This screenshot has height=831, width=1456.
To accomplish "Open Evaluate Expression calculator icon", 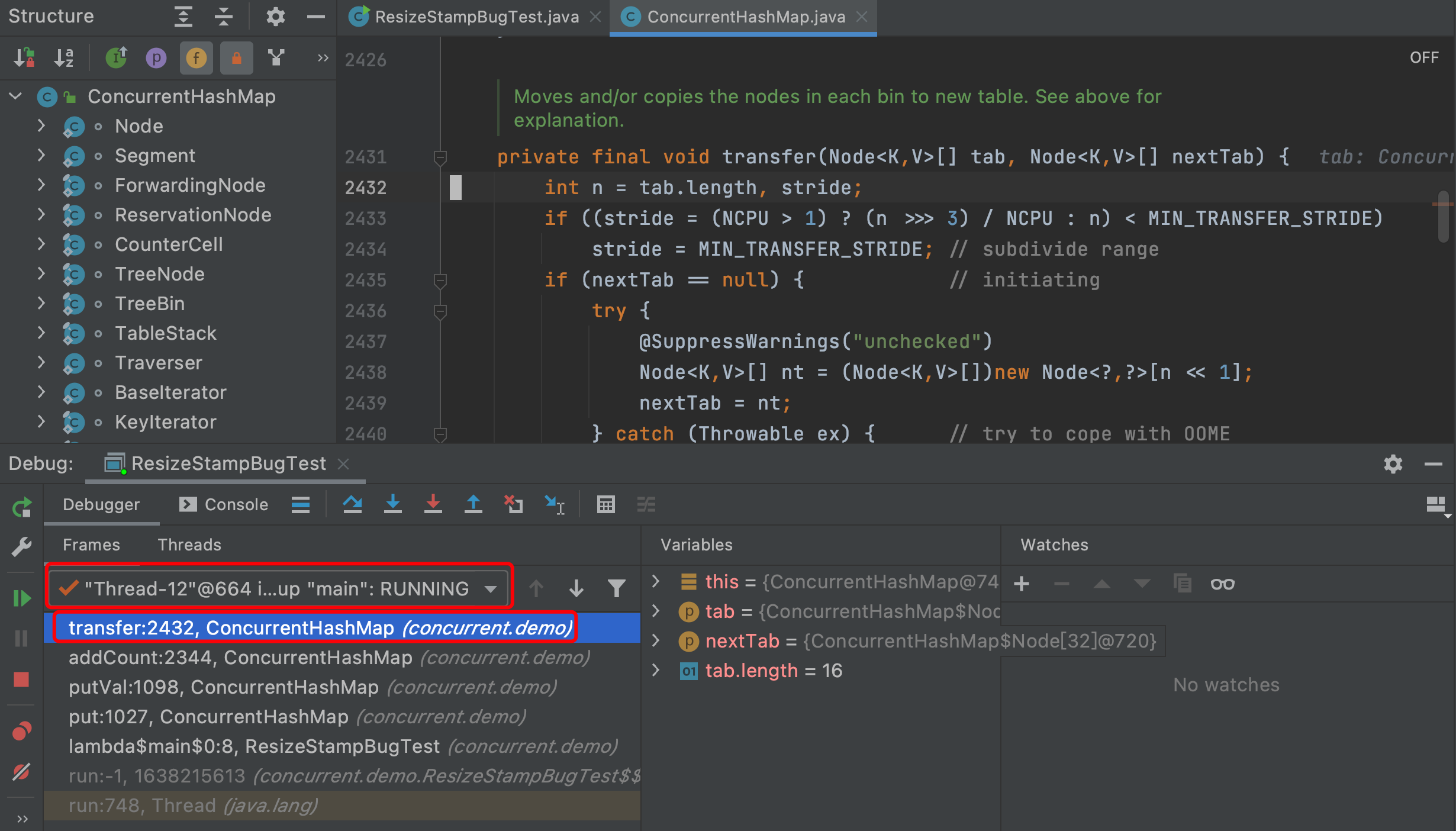I will point(606,504).
